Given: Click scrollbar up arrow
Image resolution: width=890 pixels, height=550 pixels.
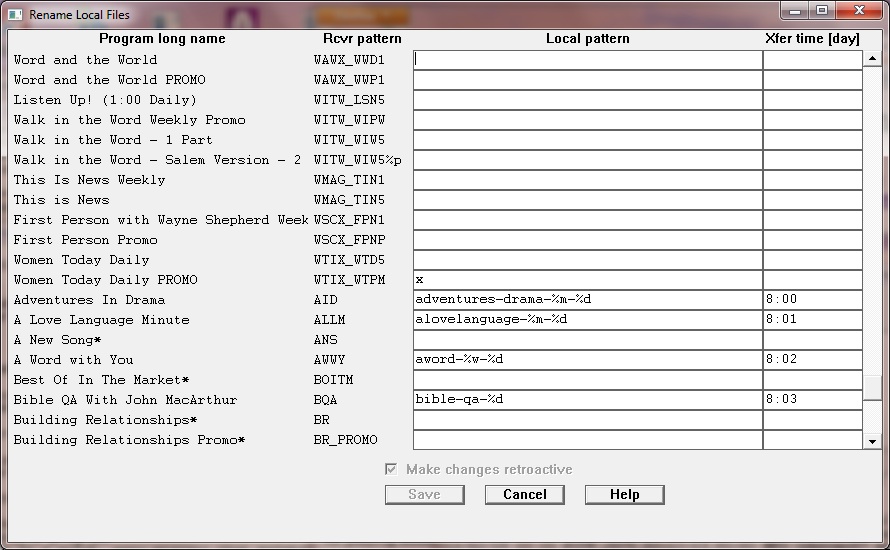Looking at the screenshot, I should click(x=872, y=58).
